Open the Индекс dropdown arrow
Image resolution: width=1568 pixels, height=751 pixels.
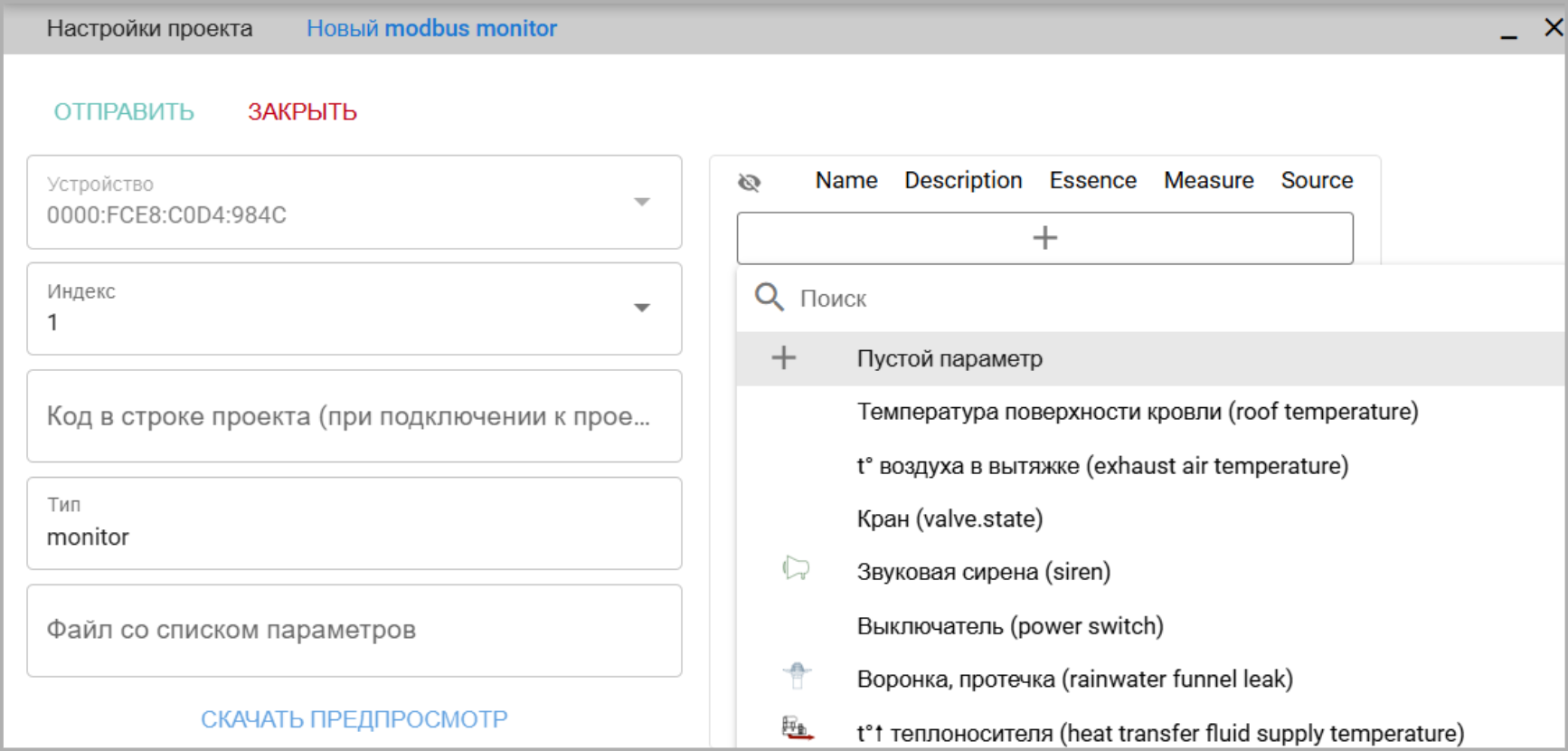(641, 308)
